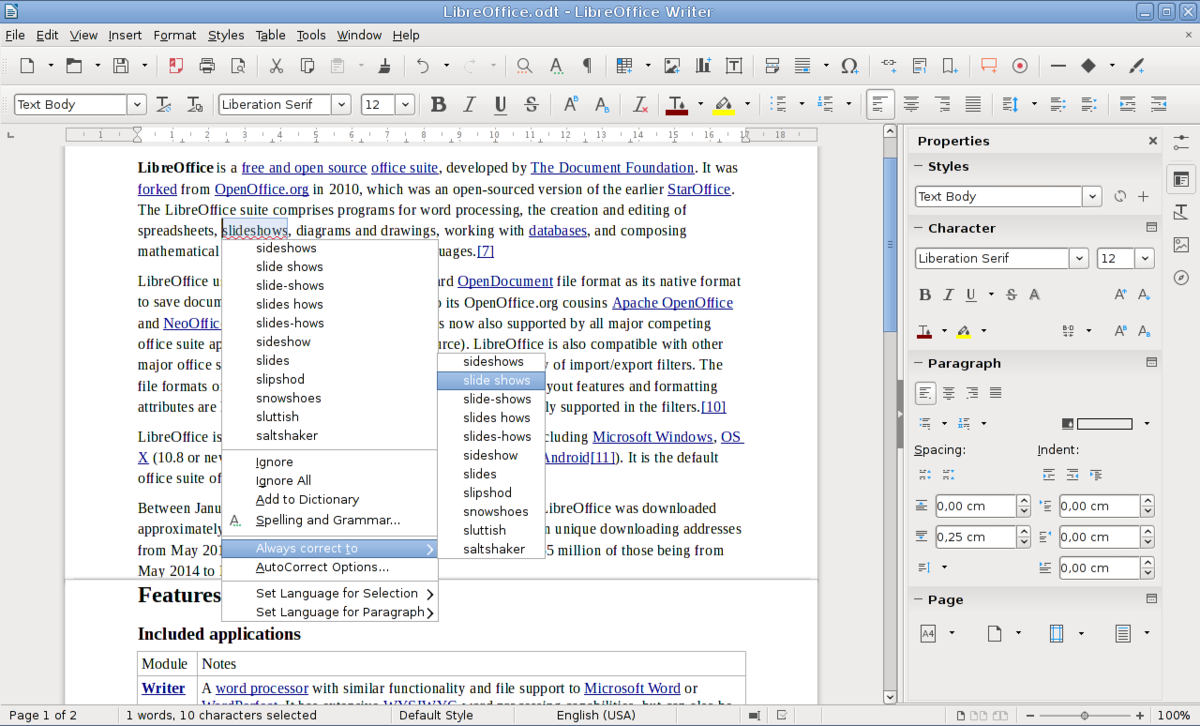Toggle italic formatting
Viewport: 1200px width, 726px height.
click(468, 104)
